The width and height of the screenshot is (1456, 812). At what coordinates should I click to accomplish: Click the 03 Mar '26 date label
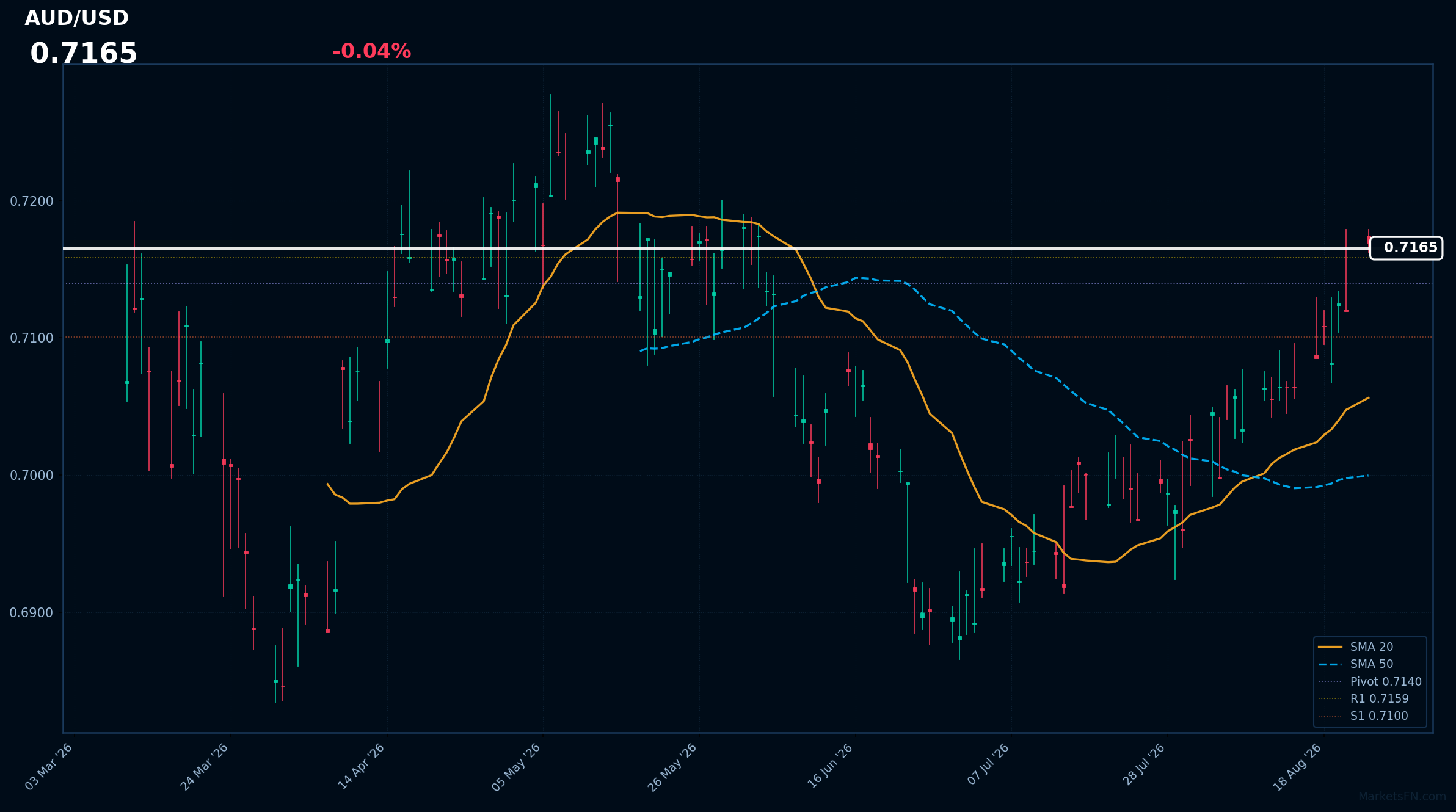(x=49, y=767)
